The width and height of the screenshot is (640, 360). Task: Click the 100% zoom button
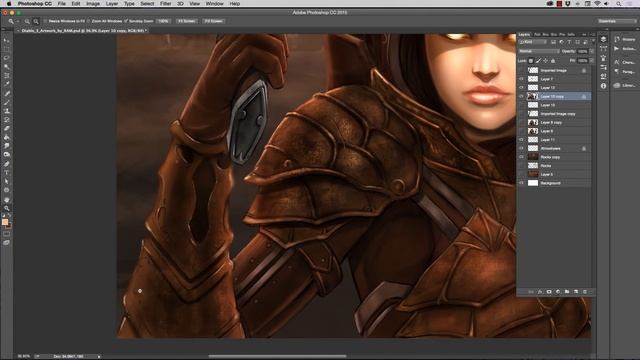point(163,21)
